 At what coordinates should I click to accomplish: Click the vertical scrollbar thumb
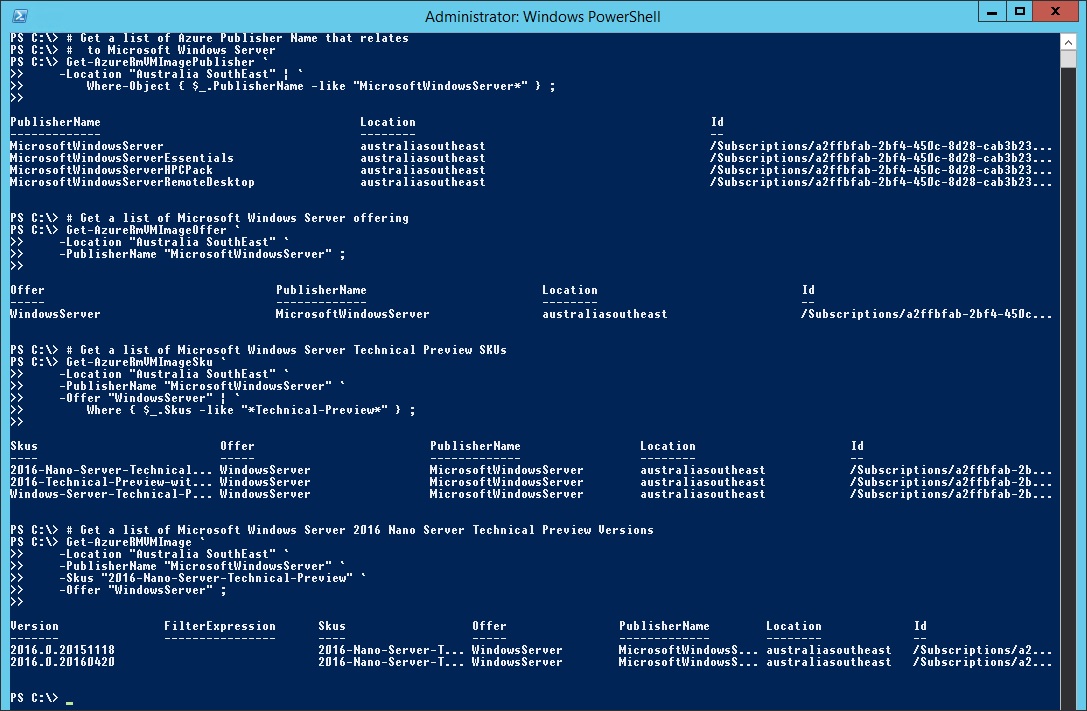[1068, 59]
